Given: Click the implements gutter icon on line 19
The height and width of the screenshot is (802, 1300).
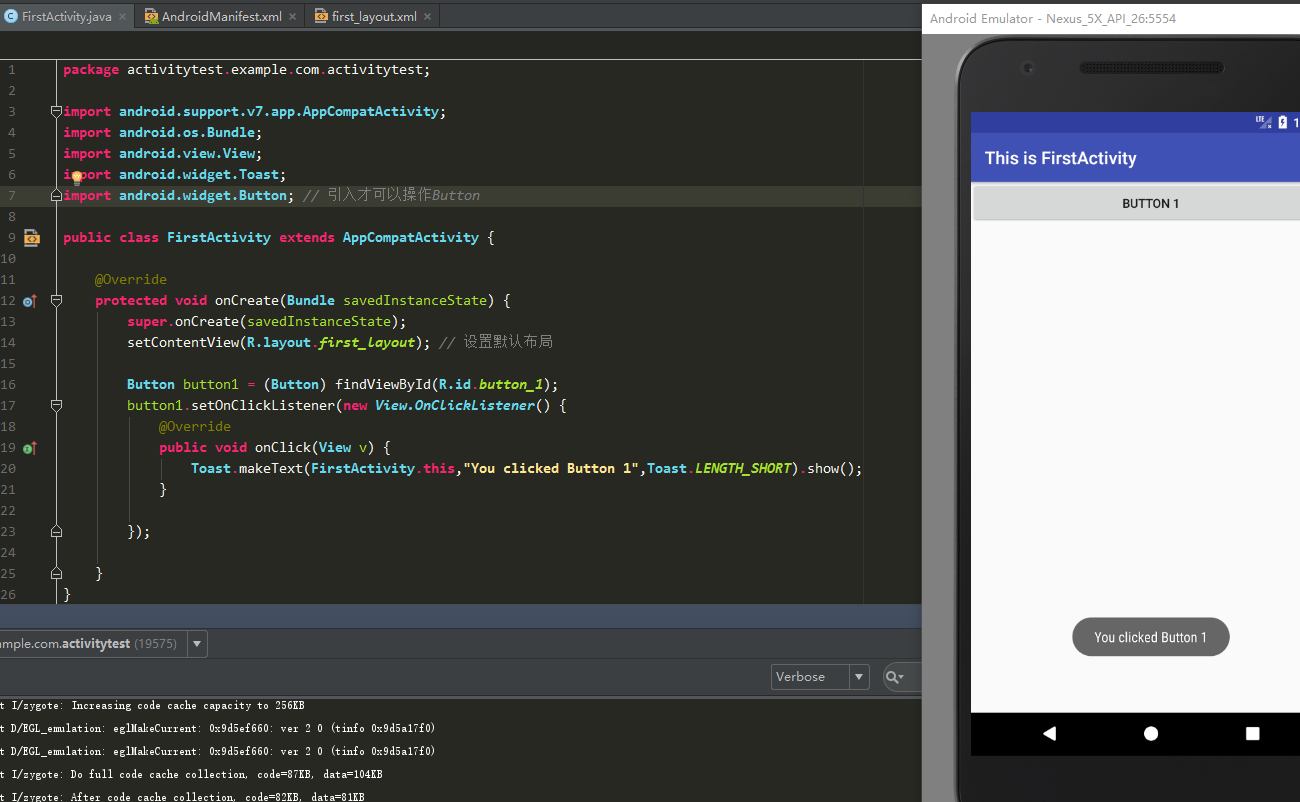Looking at the screenshot, I should (x=29, y=448).
